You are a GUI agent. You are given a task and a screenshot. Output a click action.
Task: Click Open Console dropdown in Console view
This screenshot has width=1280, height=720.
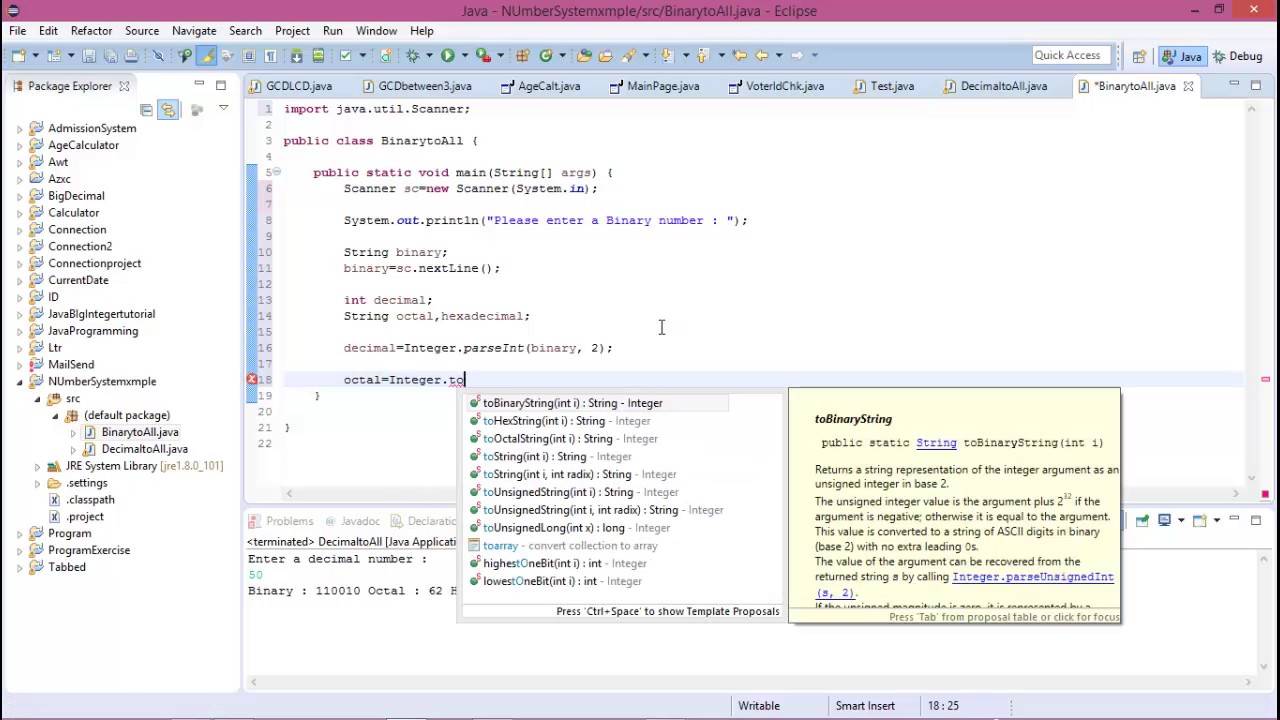tap(1217, 520)
